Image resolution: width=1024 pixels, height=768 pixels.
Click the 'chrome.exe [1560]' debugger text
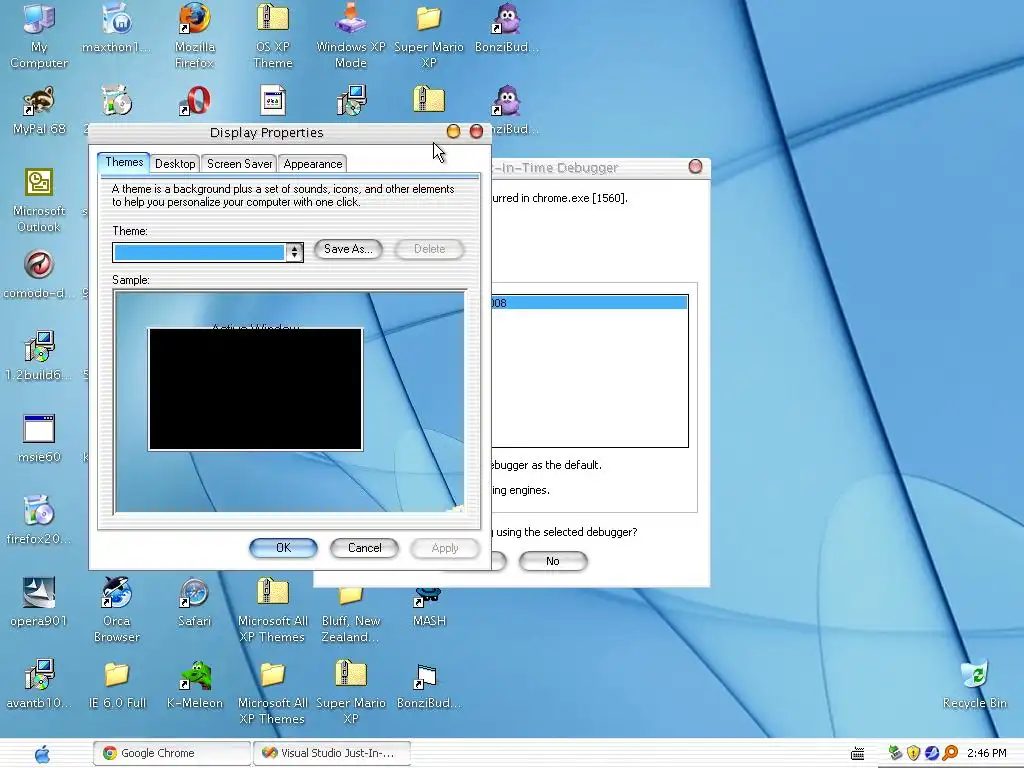pos(579,198)
